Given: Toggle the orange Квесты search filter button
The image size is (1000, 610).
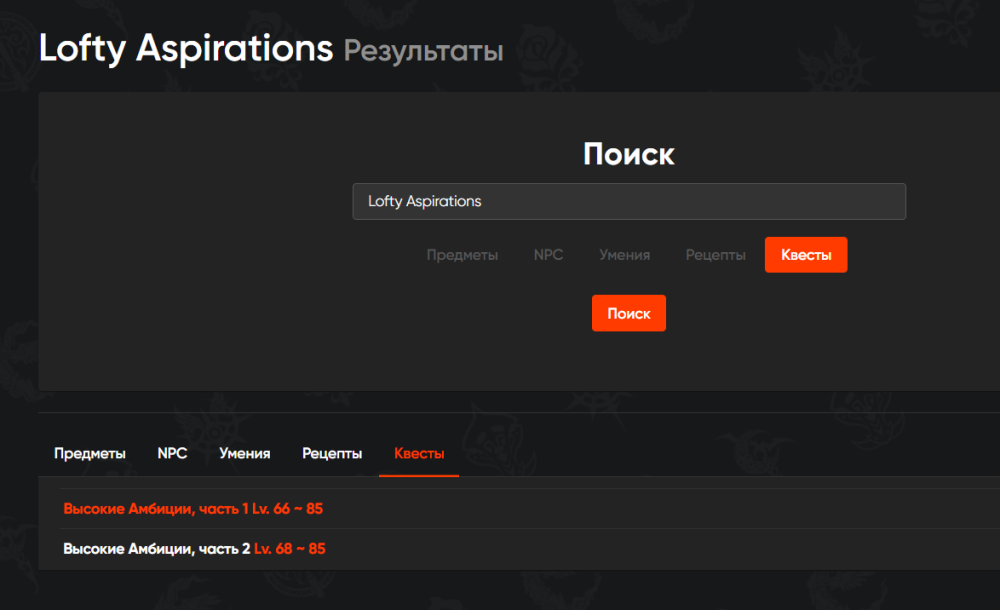Looking at the screenshot, I should tap(805, 255).
